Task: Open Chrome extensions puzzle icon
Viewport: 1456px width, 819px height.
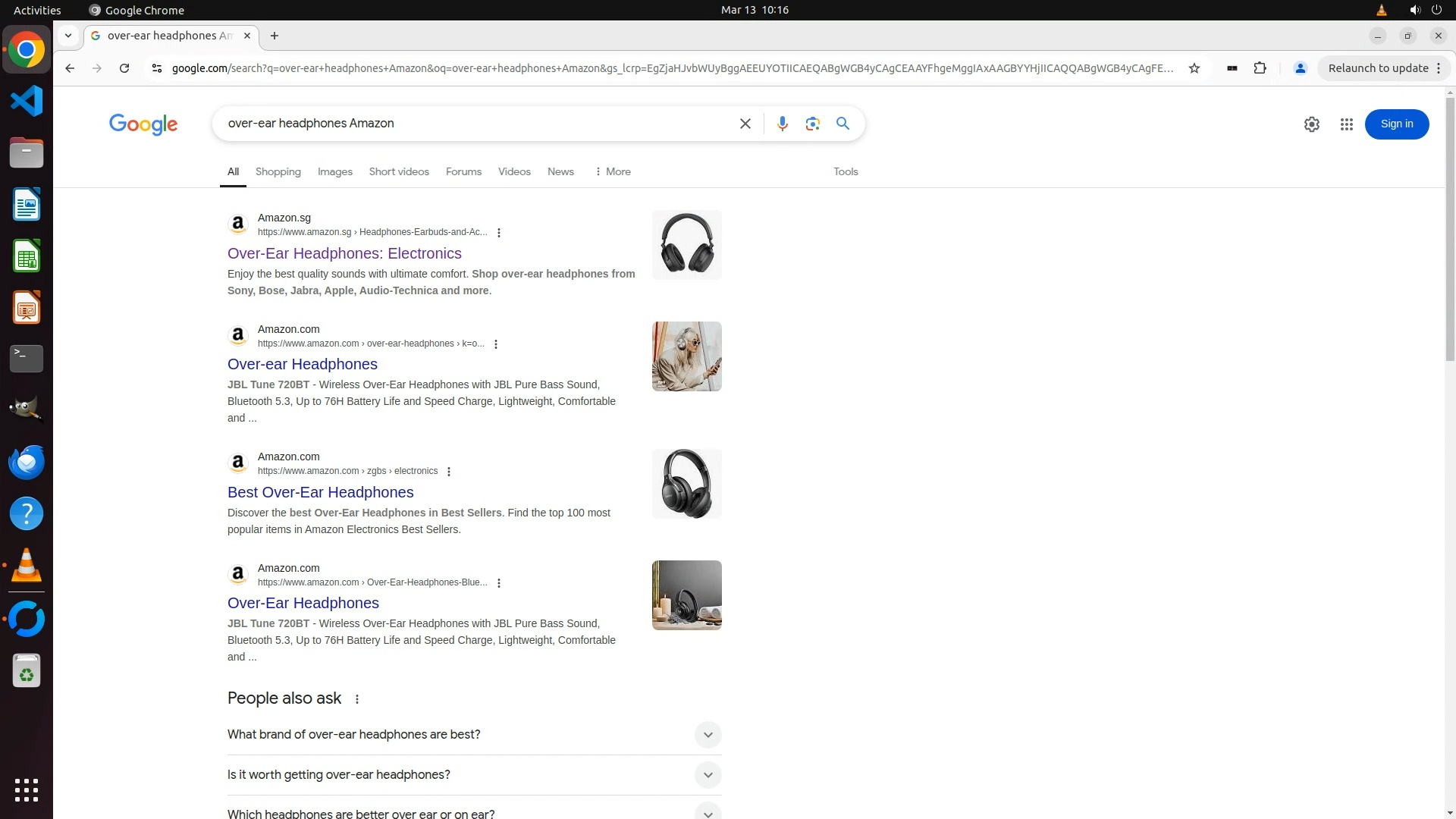Action: coord(1260,68)
